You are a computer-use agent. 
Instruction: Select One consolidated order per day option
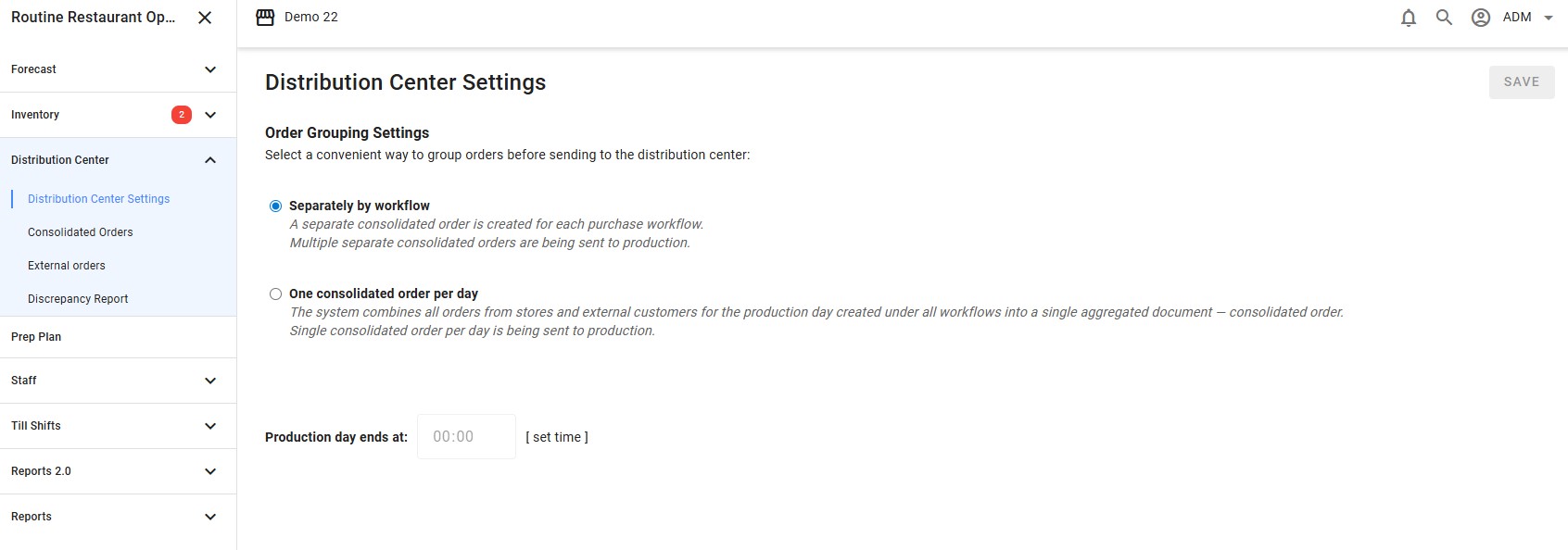coord(275,294)
